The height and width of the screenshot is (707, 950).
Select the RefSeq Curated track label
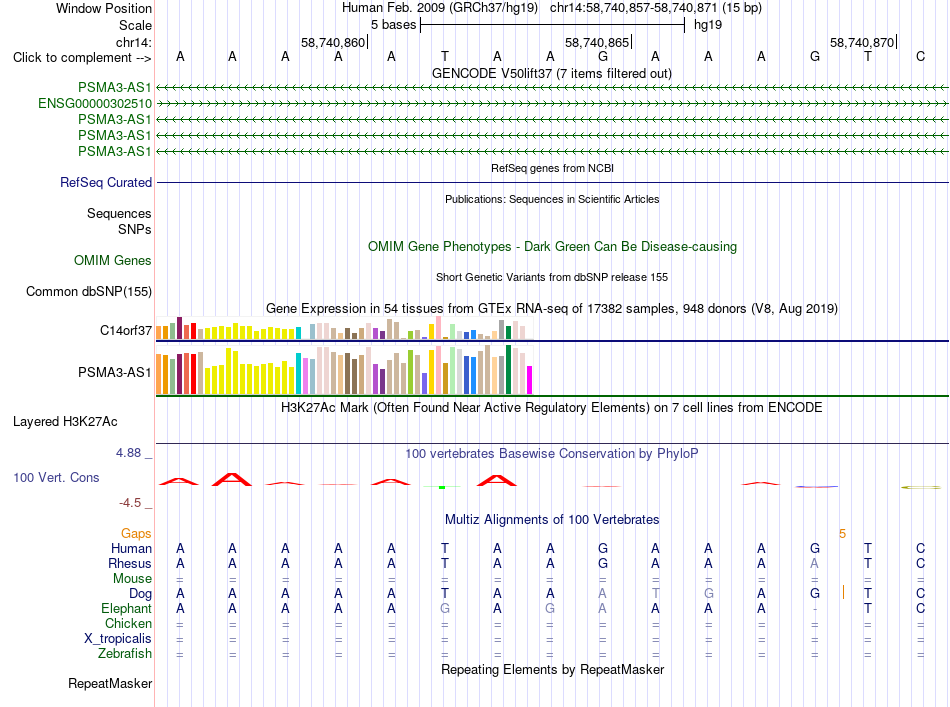[x=106, y=182]
